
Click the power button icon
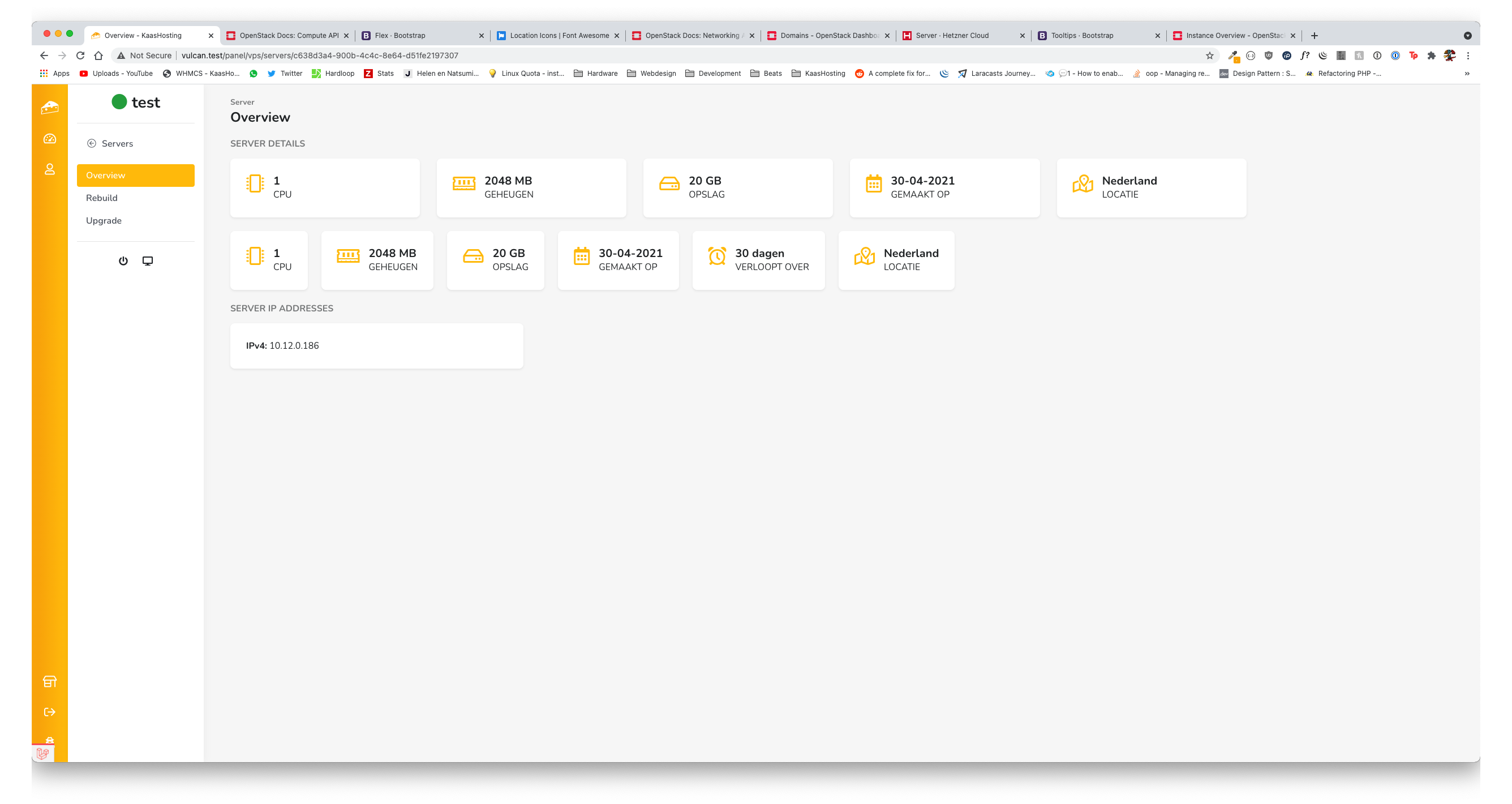tap(123, 261)
